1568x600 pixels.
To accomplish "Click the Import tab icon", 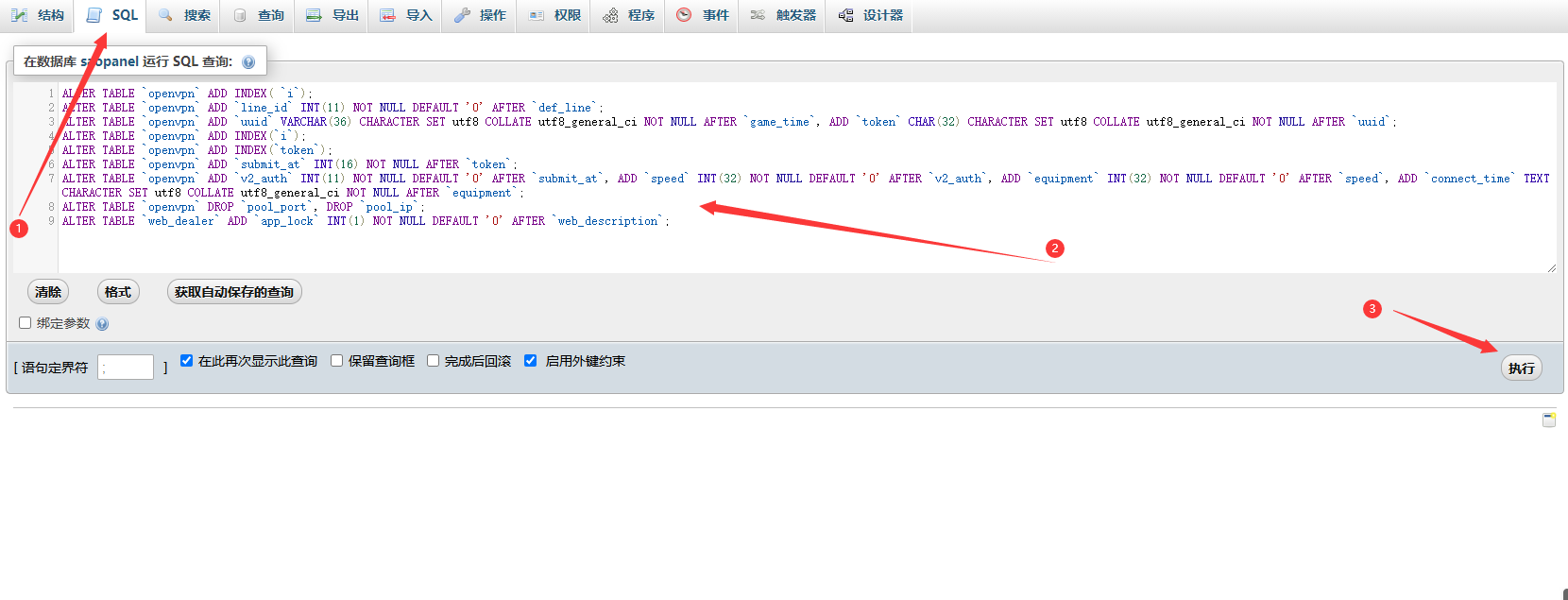I will click(x=387, y=15).
